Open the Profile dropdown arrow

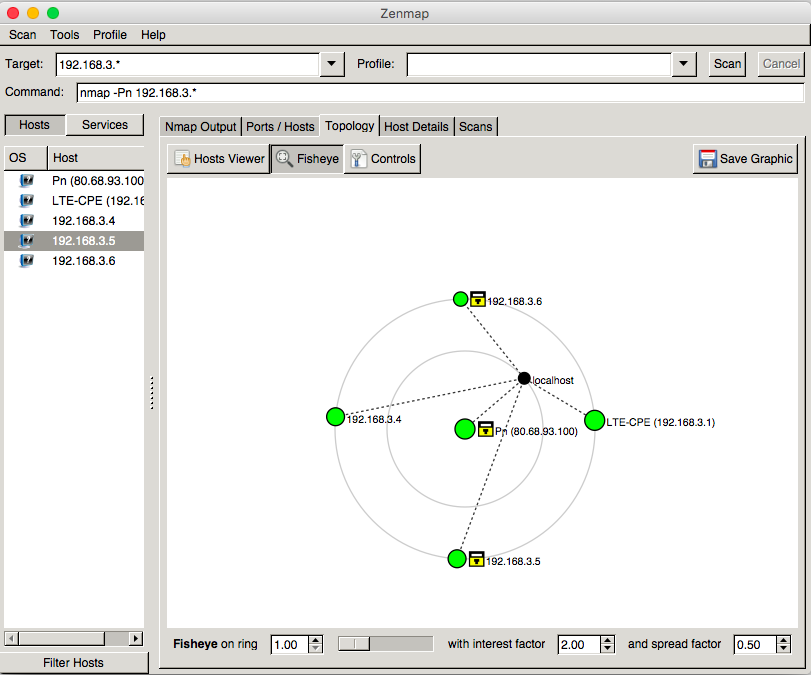(x=683, y=64)
